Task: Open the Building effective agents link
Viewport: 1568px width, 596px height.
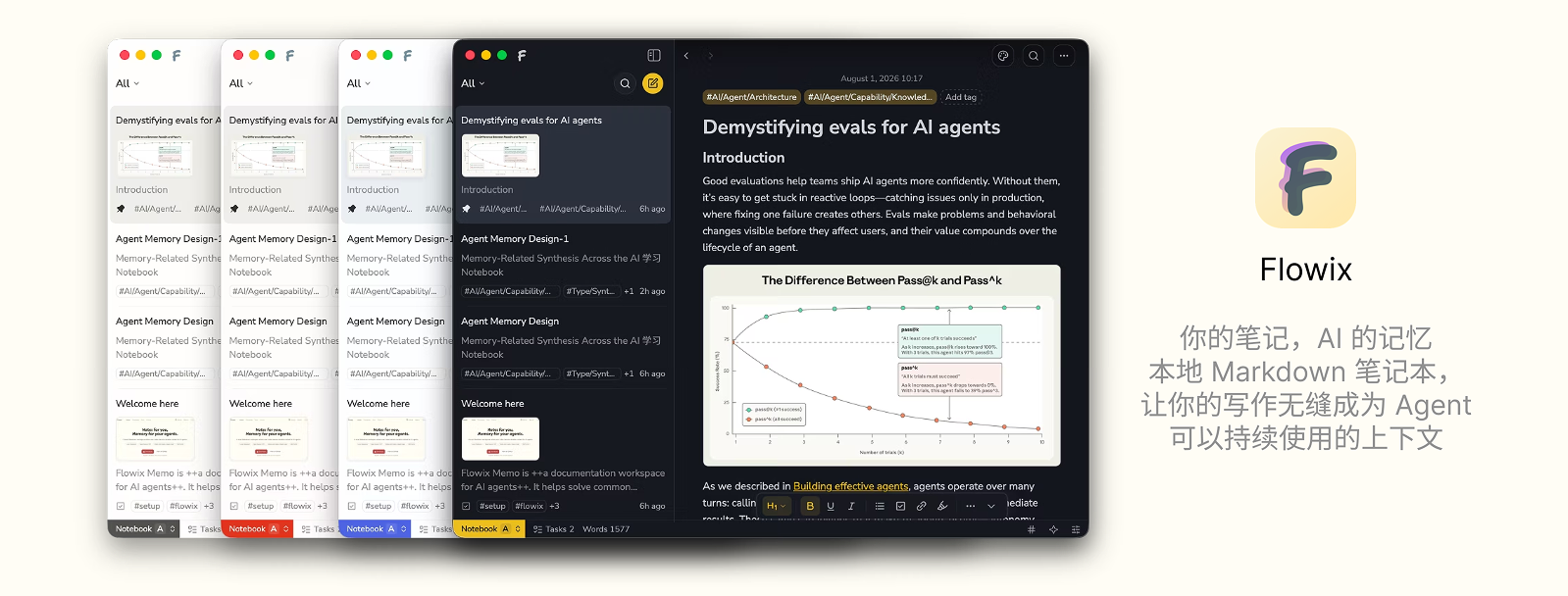Action: 850,486
